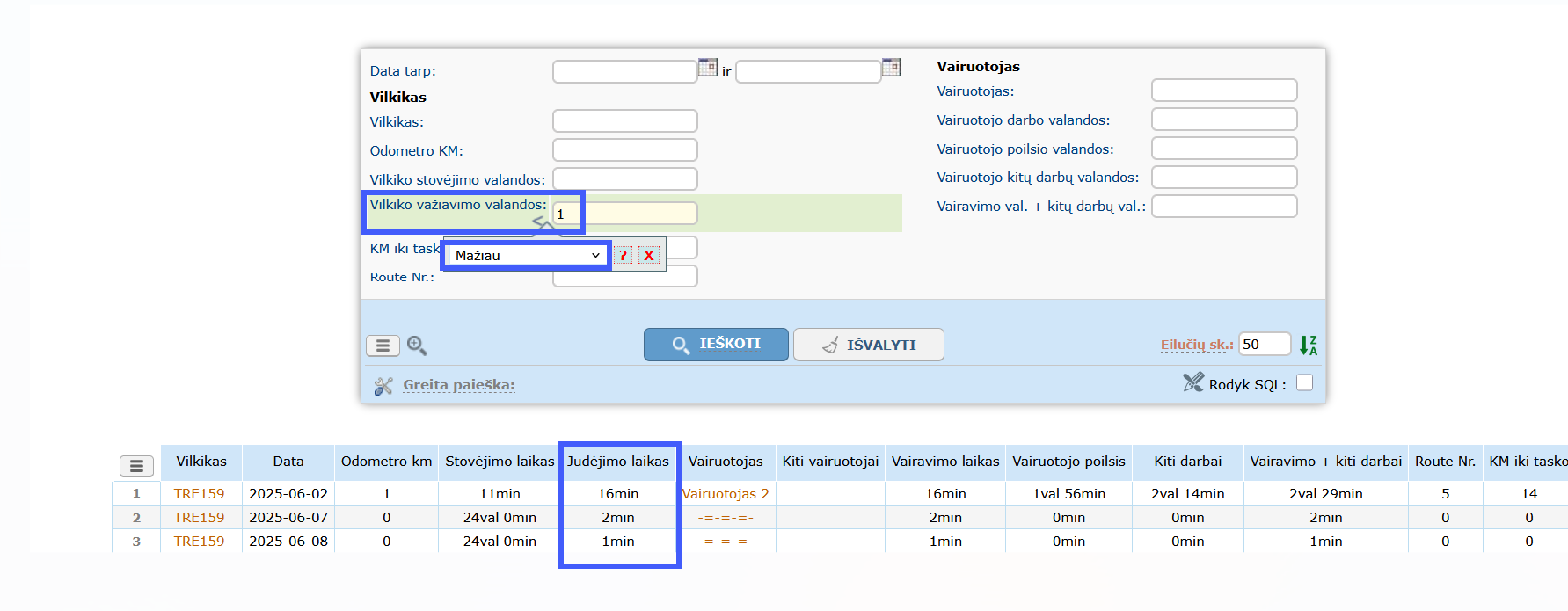Screen dimensions: 1568x611
Task: Open TRE159 link in row 2
Action: point(199,518)
